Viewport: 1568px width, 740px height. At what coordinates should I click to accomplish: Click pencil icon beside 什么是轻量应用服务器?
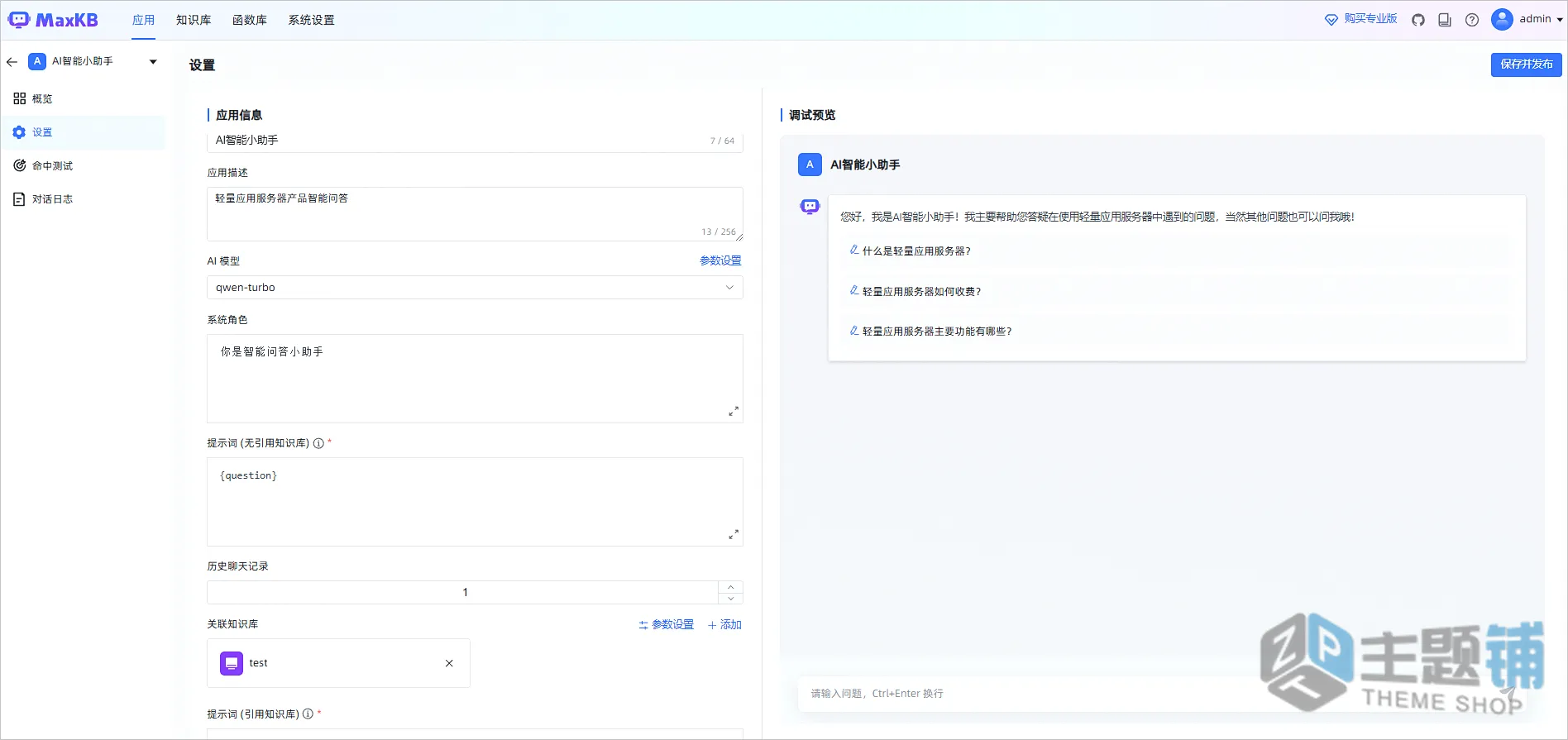(x=854, y=250)
